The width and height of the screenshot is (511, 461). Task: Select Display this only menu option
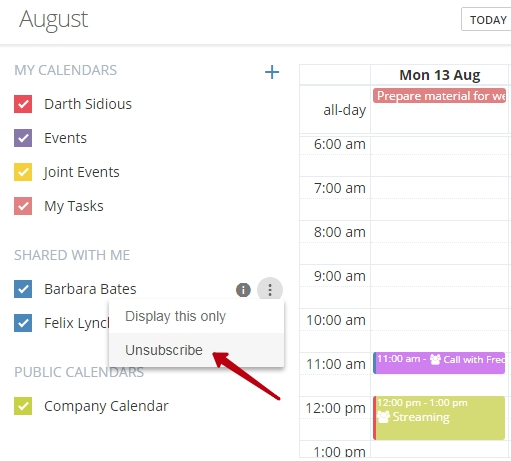point(197,316)
